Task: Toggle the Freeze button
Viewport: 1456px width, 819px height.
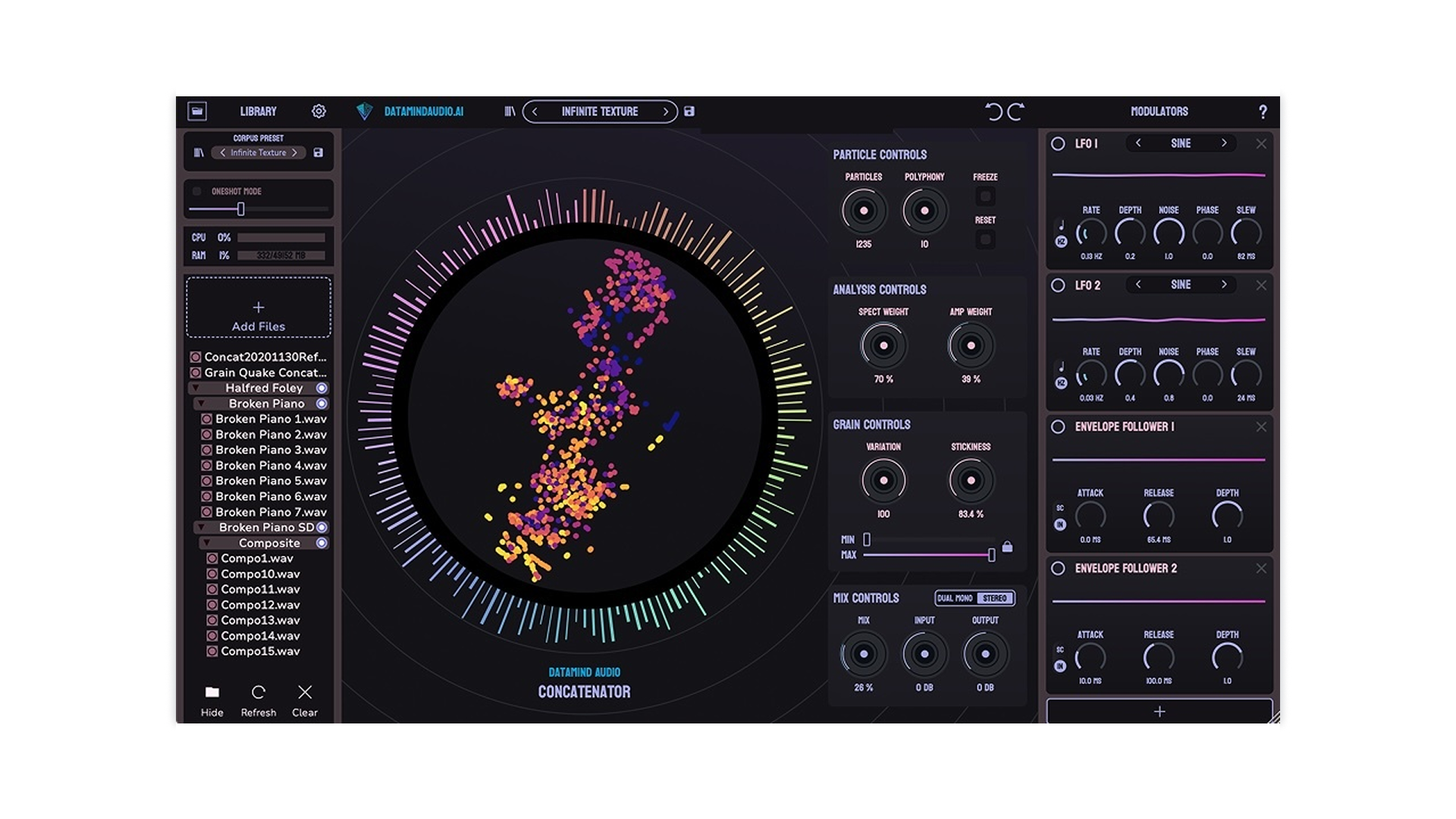Action: click(985, 197)
